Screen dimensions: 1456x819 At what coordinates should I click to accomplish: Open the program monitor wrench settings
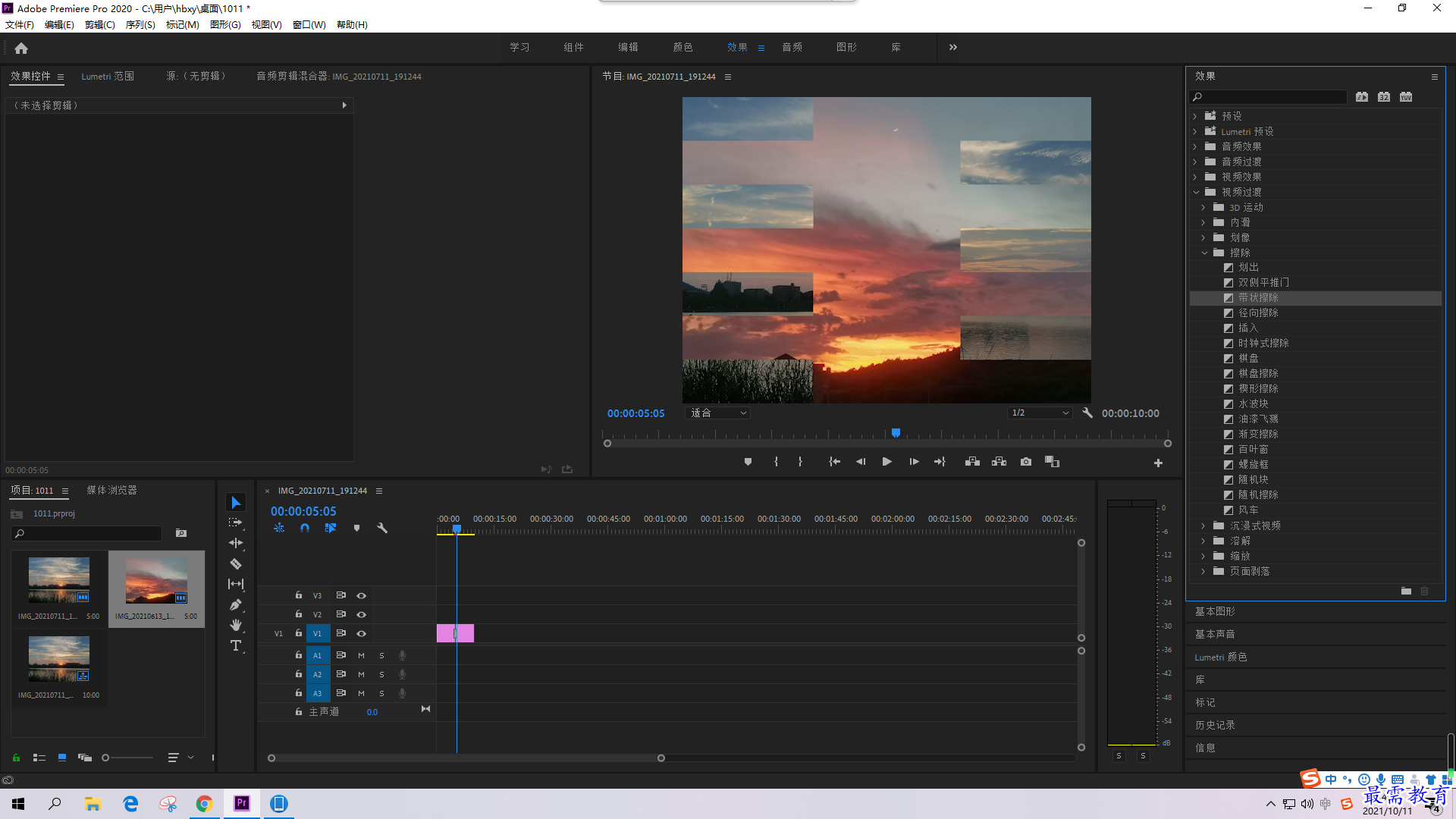(x=1087, y=413)
